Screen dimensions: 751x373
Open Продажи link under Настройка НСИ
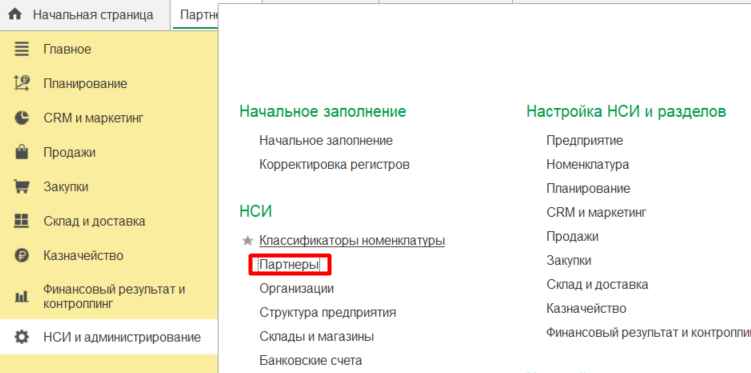pyautogui.click(x=572, y=236)
